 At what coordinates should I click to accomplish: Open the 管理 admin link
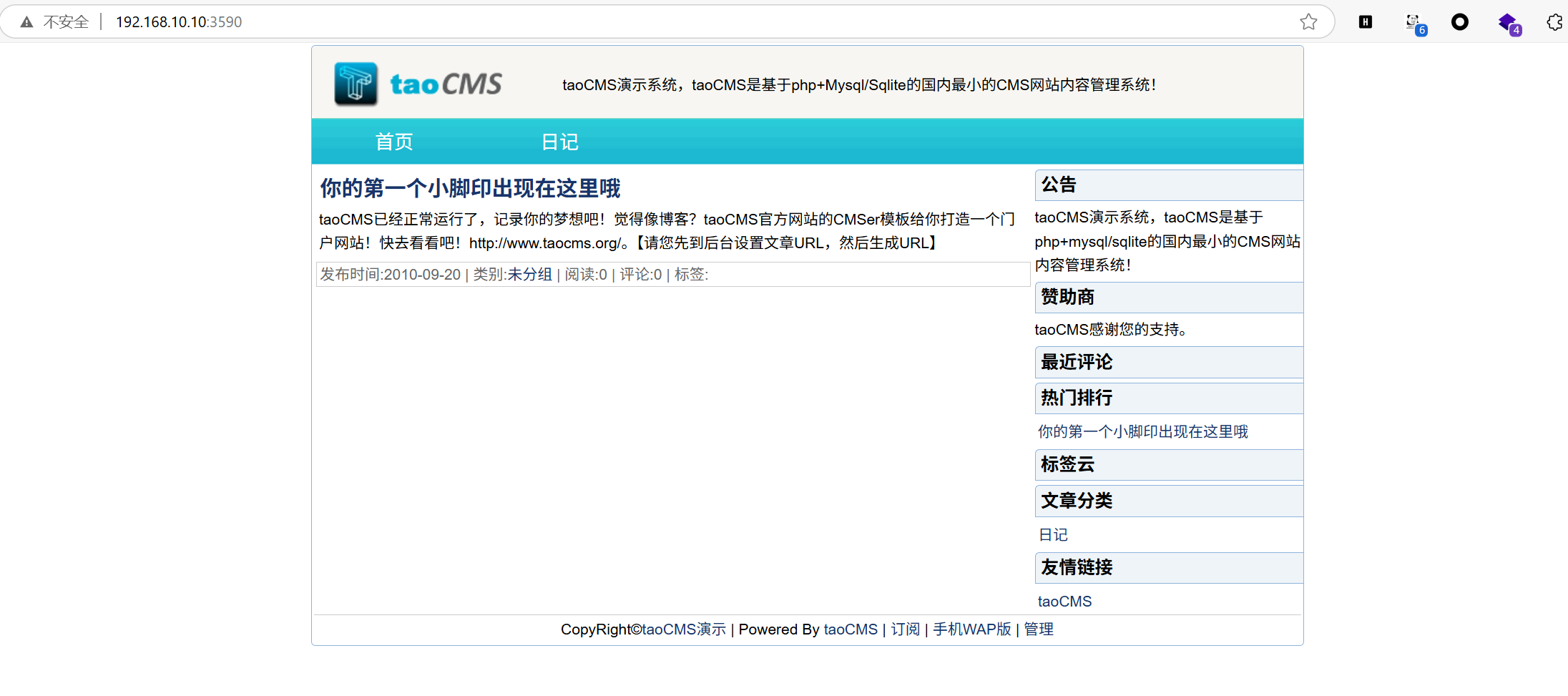pos(1039,629)
